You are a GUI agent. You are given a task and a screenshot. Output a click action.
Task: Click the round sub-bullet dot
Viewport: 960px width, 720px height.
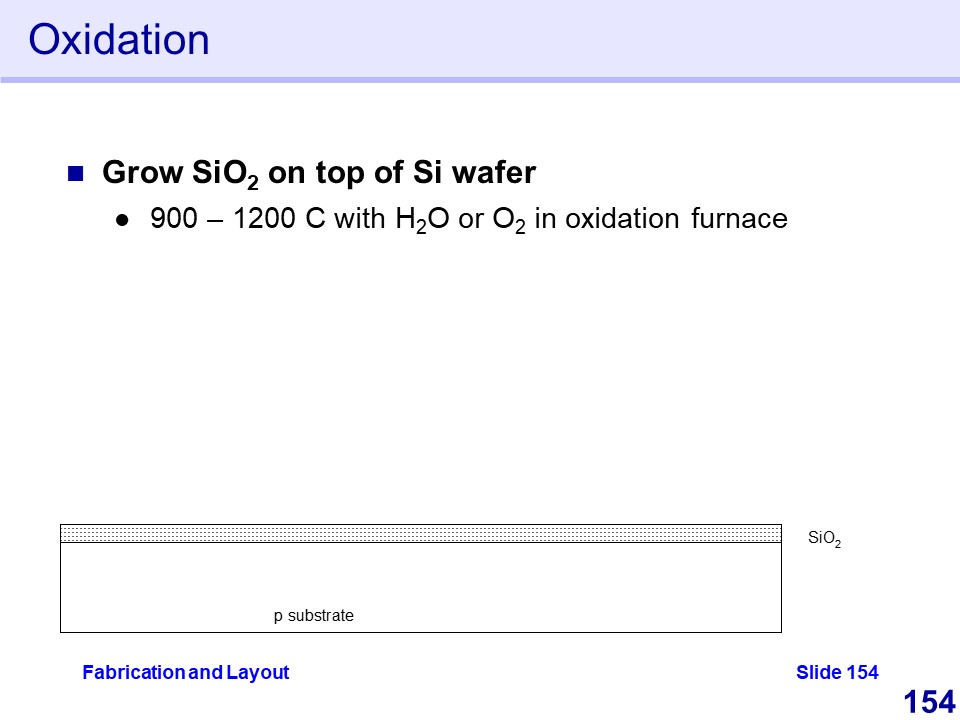[122, 219]
